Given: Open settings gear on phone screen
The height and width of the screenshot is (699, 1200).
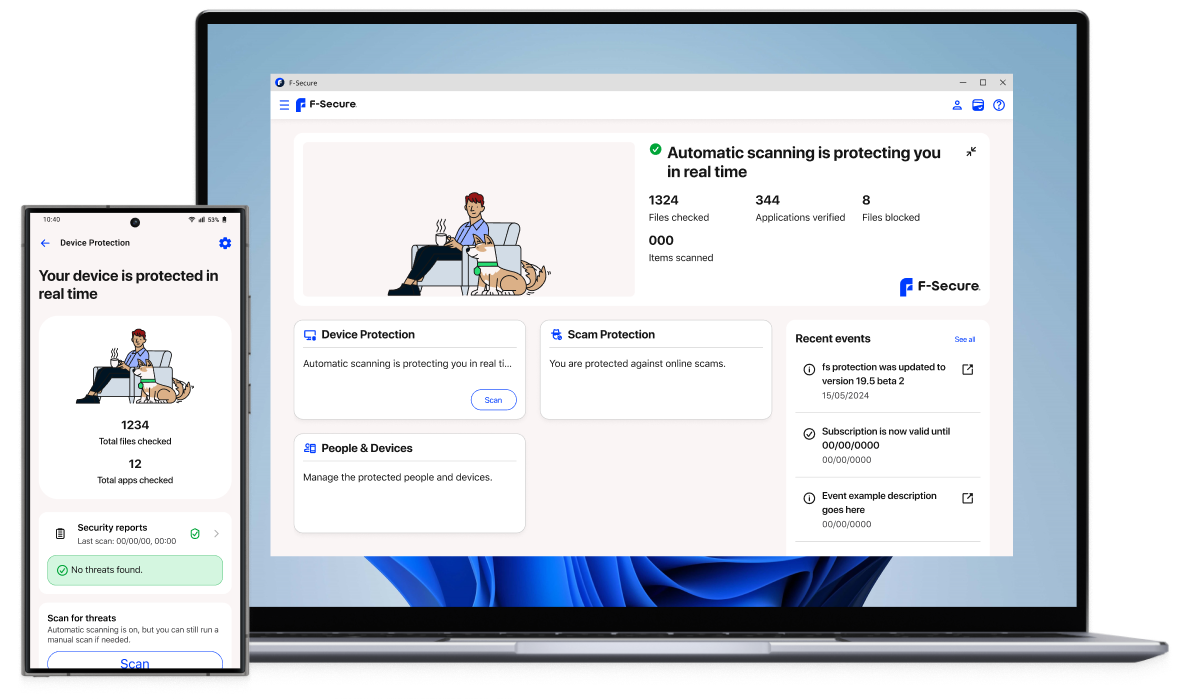Looking at the screenshot, I should pos(225,243).
